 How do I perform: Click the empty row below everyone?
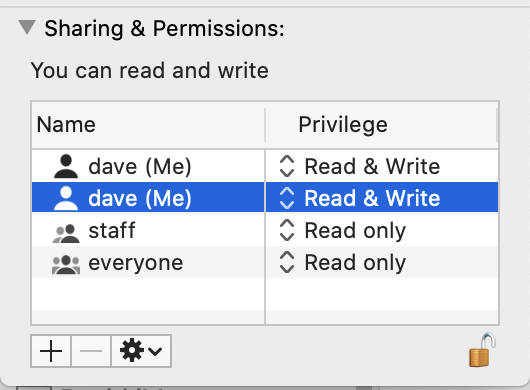coord(265,294)
